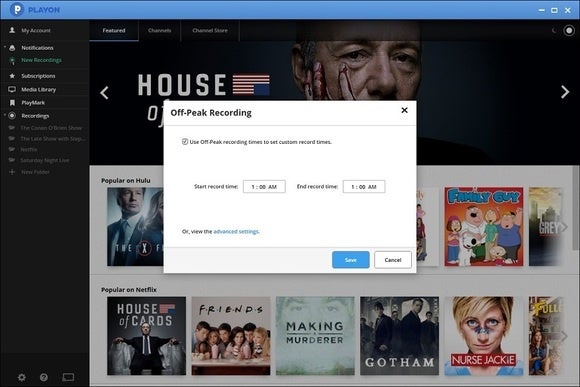
Task: Open Making a Murderer thumbnail
Action: tap(315, 336)
